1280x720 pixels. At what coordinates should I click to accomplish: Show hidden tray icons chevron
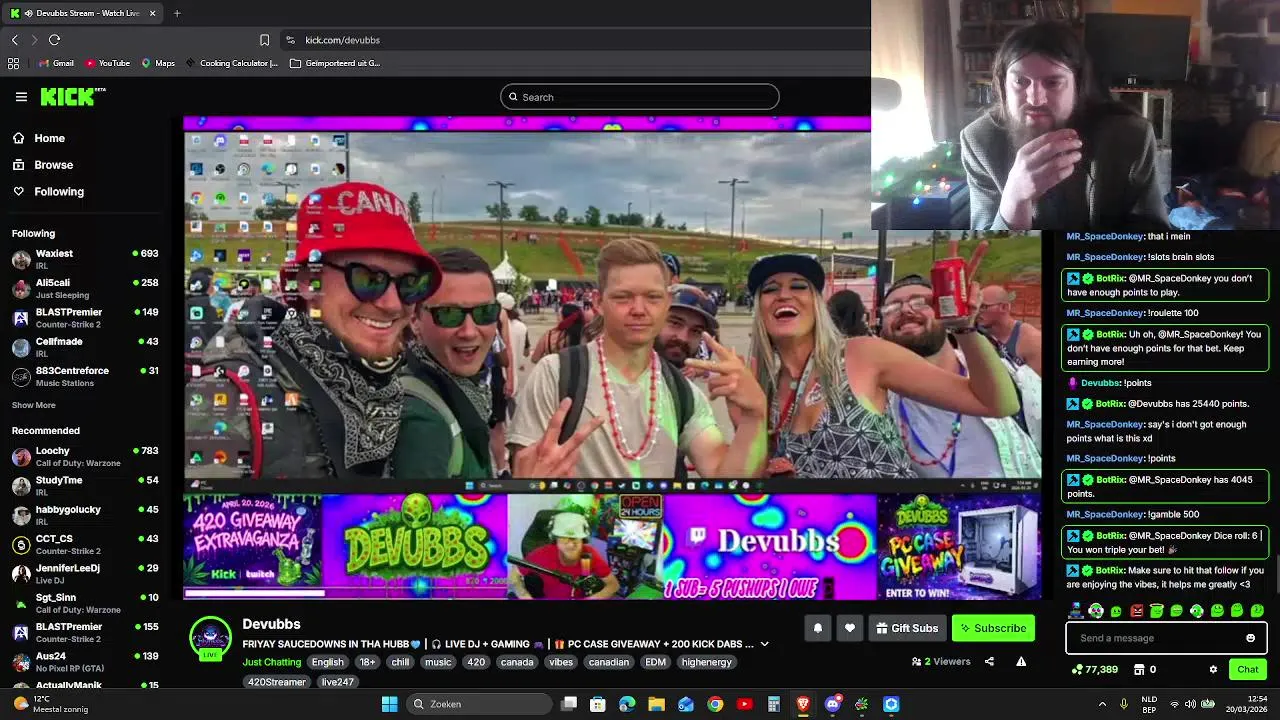1102,704
